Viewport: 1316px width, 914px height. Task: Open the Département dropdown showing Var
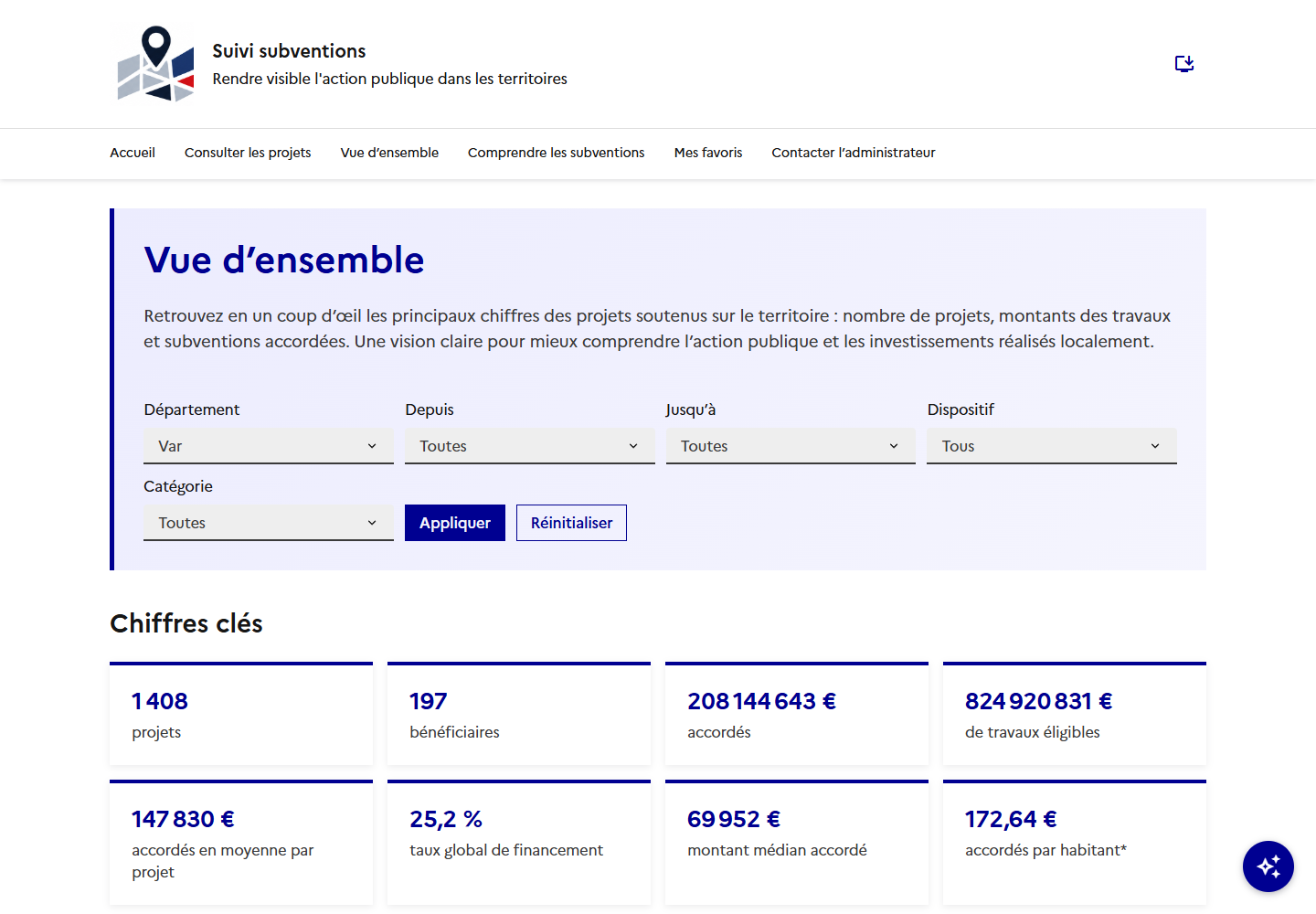[269, 446]
